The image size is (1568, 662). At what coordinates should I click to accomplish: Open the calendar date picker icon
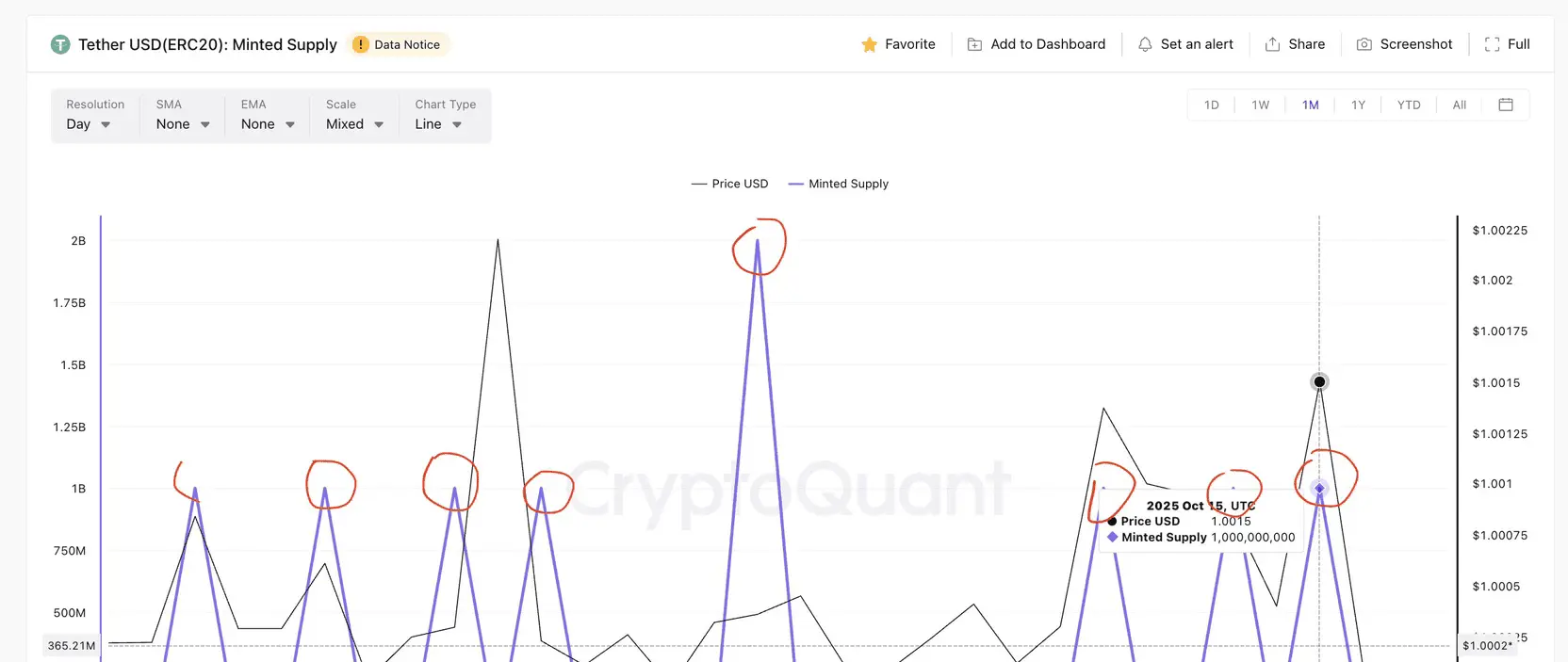click(x=1506, y=105)
